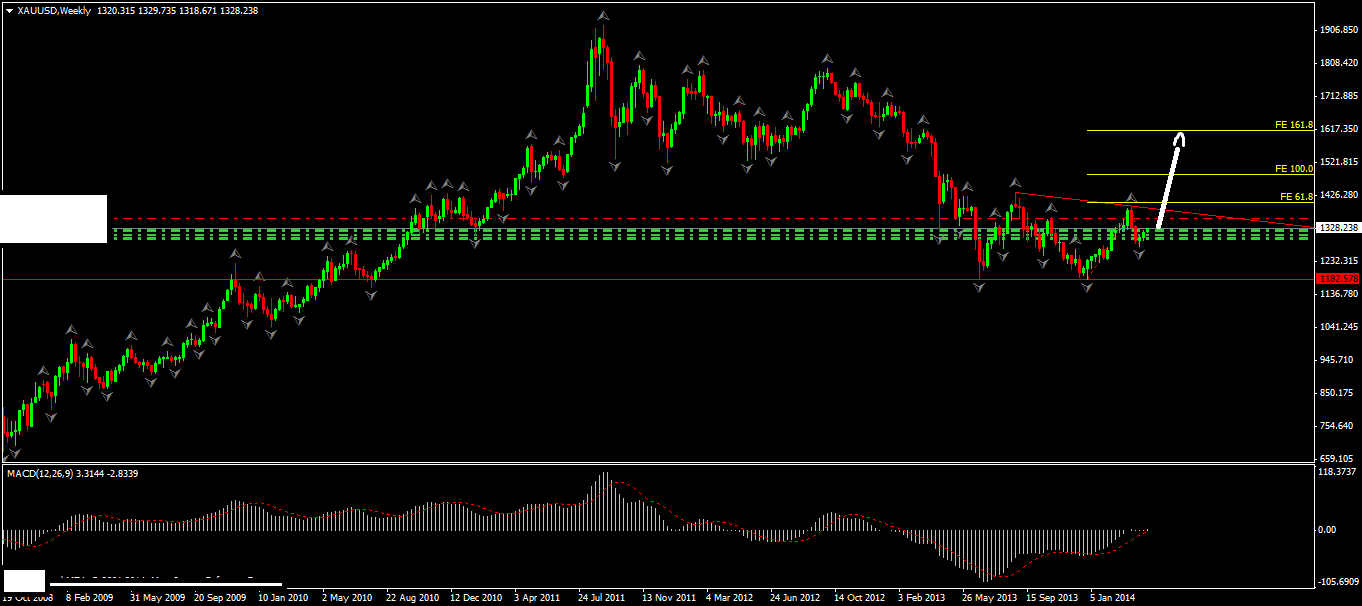Click the MACD(12,26,9) indicator label
Screen dimensions: 1362x606
tap(39, 473)
